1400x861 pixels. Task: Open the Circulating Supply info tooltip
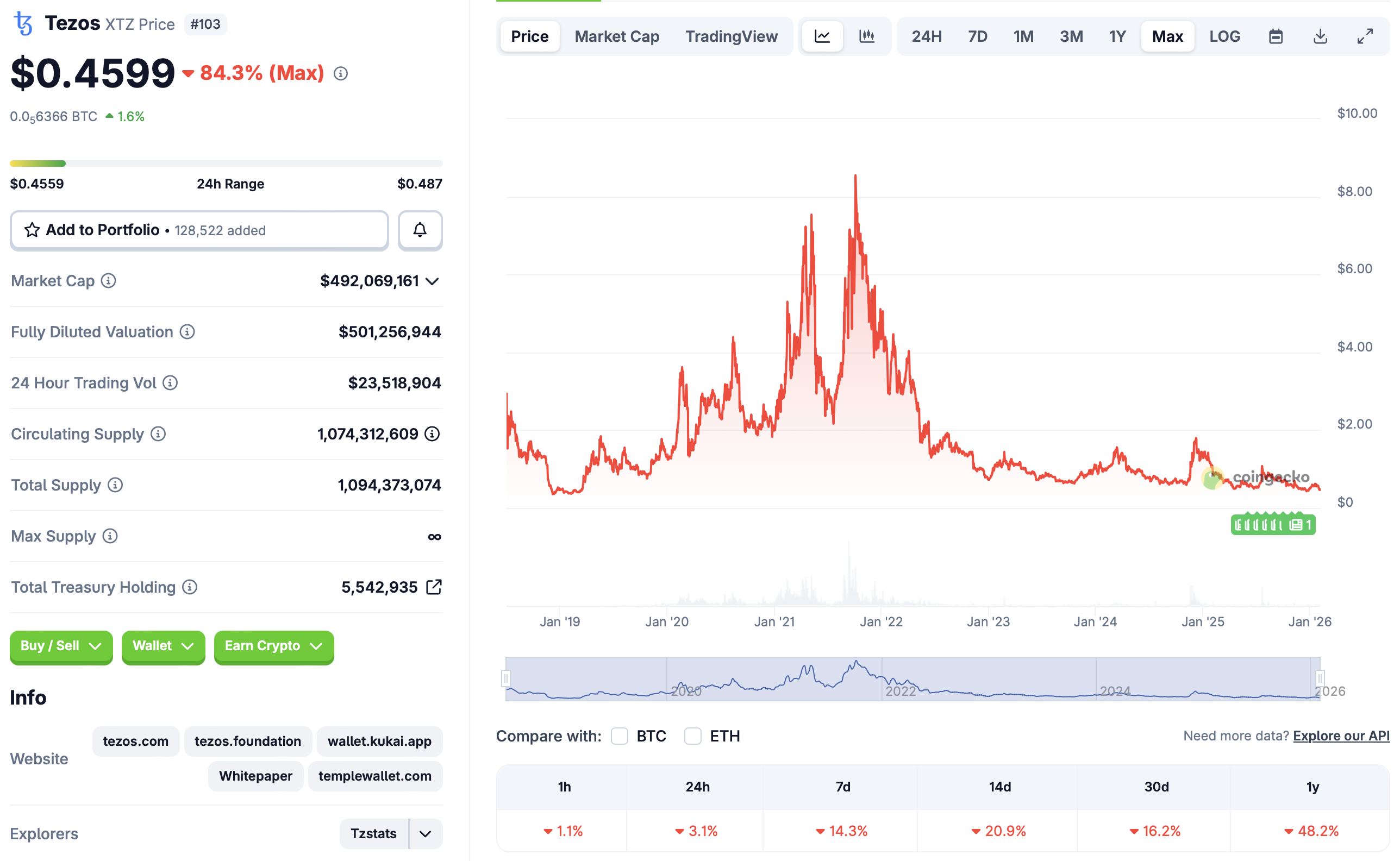(158, 433)
